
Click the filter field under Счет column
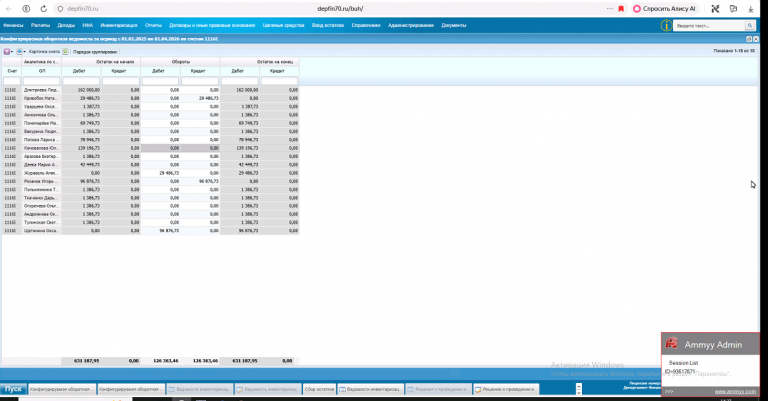12,81
